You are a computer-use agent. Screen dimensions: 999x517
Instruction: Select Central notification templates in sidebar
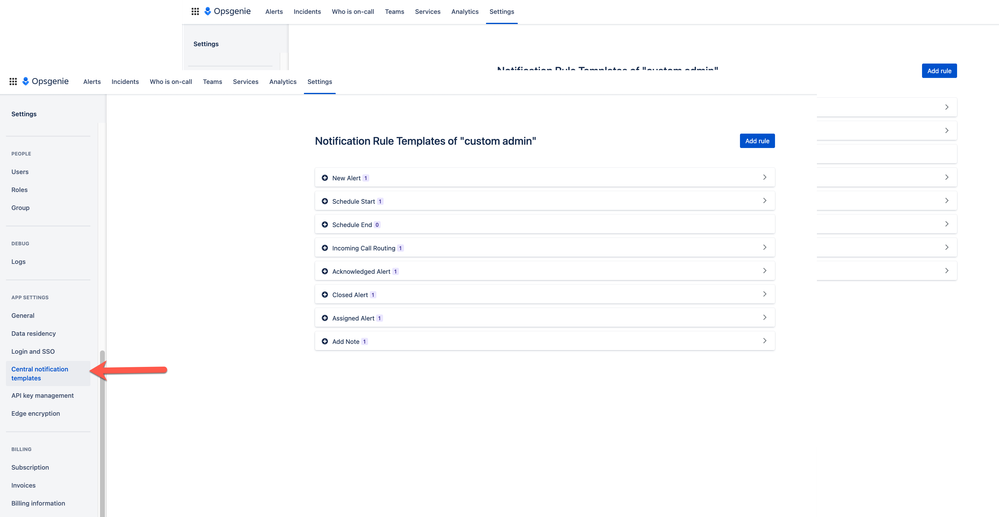(48, 374)
